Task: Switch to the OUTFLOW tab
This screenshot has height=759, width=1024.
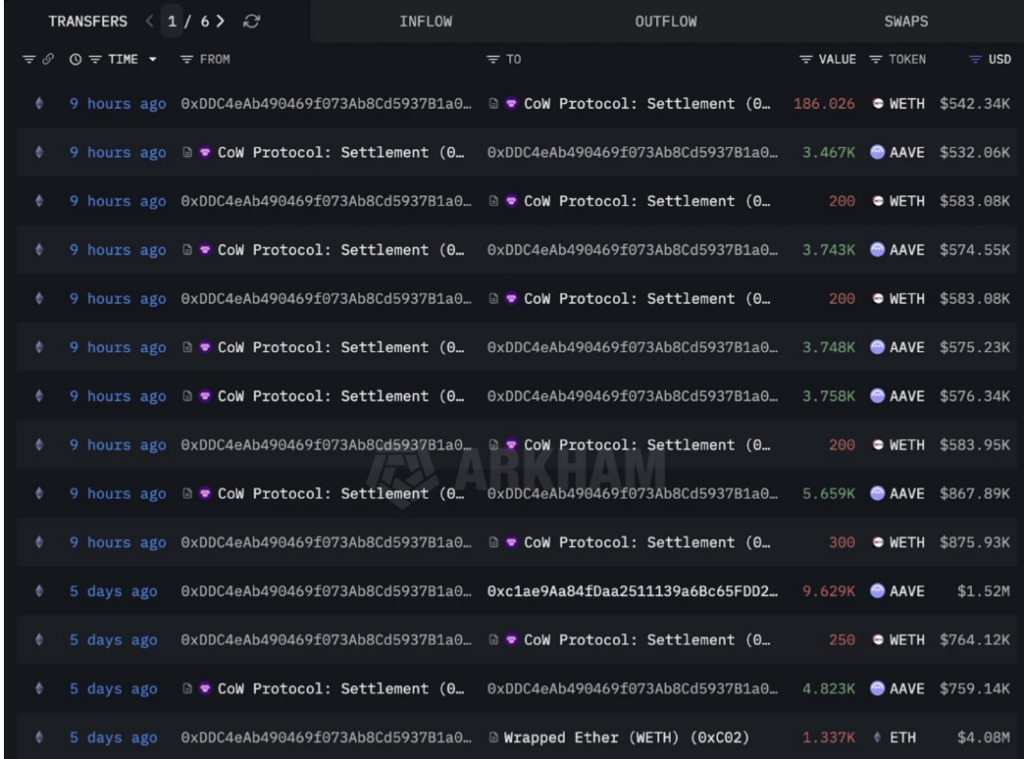Action: 666,21
